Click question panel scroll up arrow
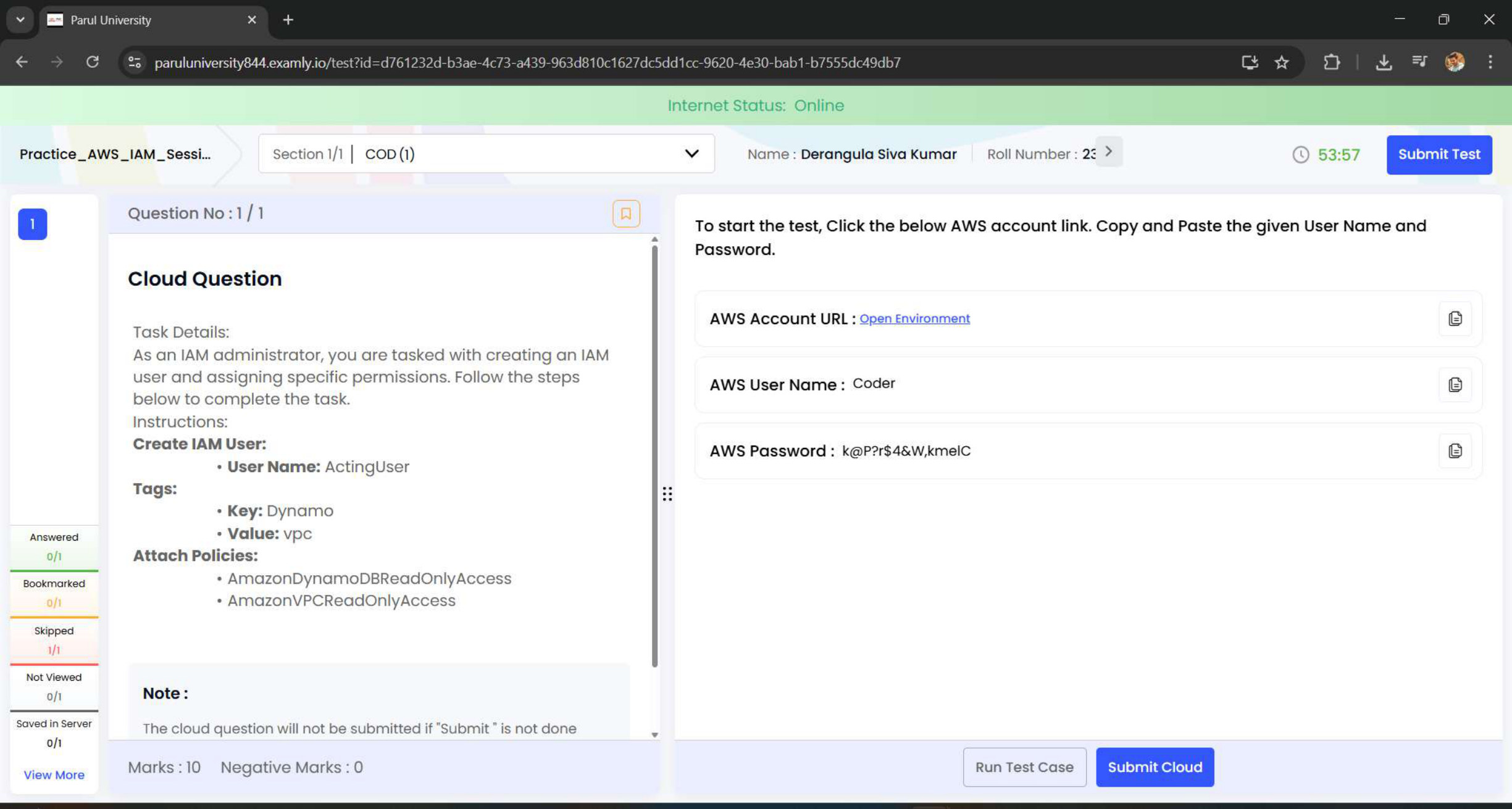This screenshot has width=1512, height=809. coord(654,239)
